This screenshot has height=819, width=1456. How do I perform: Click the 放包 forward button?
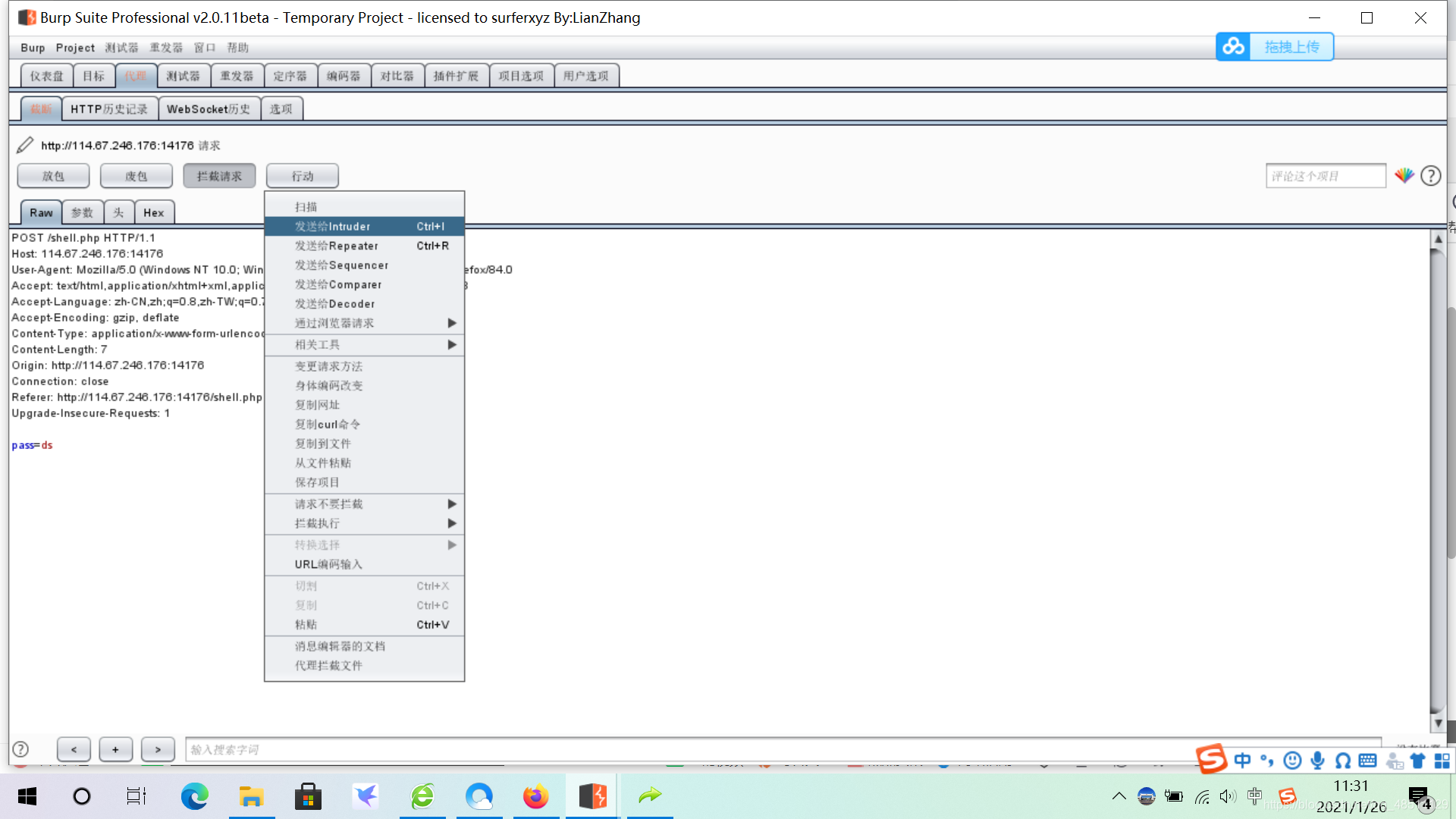point(53,176)
